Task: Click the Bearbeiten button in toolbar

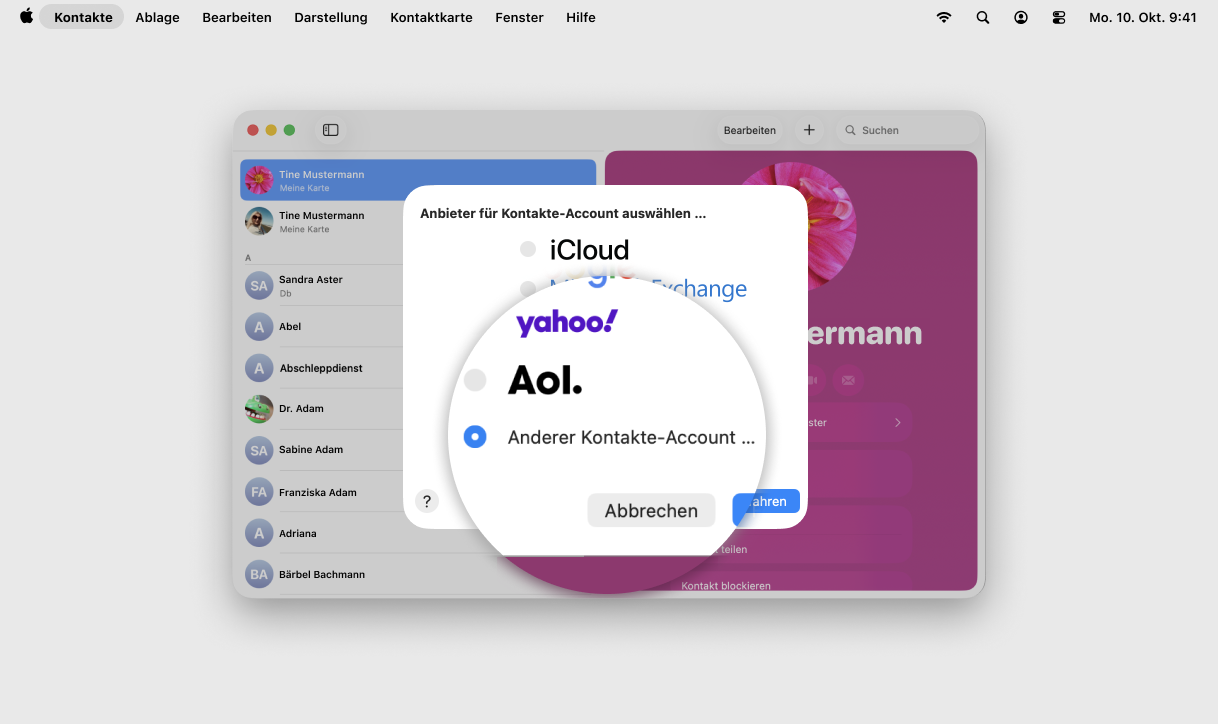Action: [750, 130]
